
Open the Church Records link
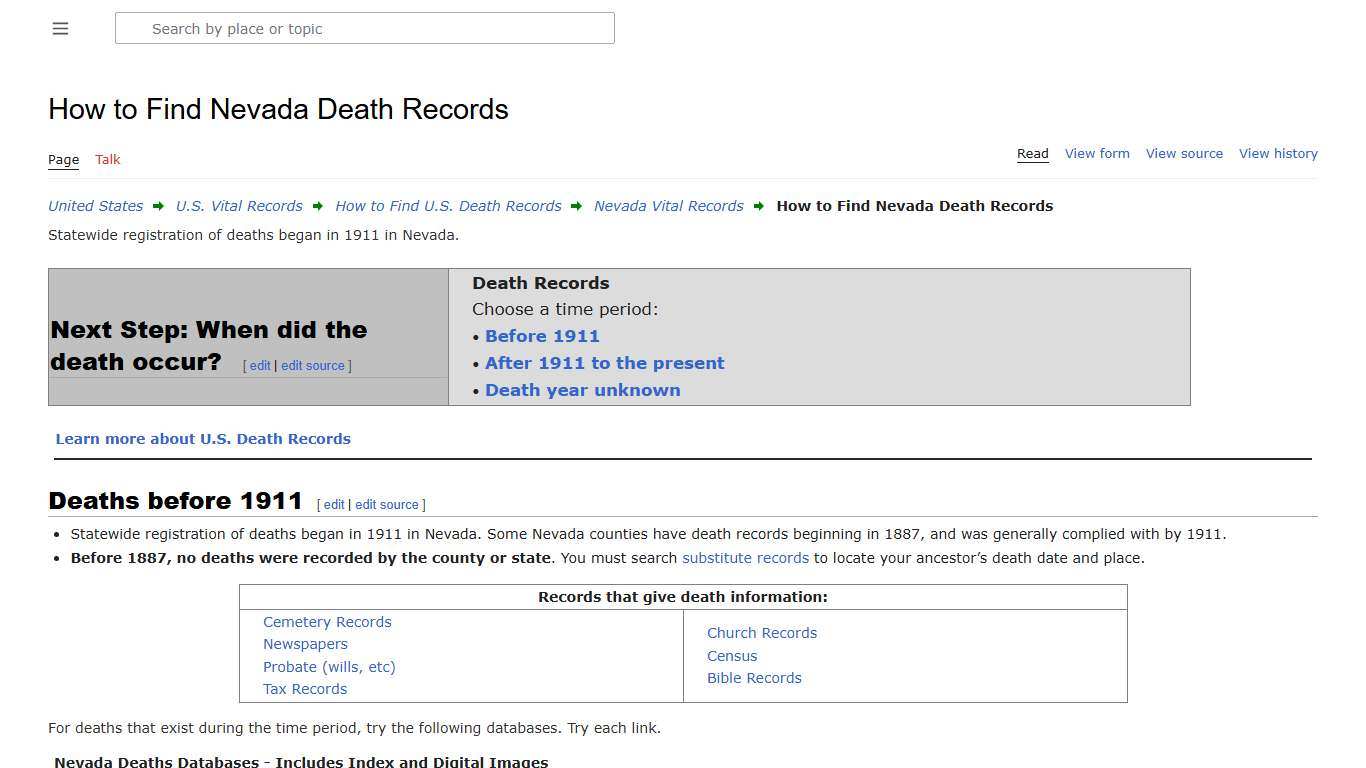click(x=762, y=632)
